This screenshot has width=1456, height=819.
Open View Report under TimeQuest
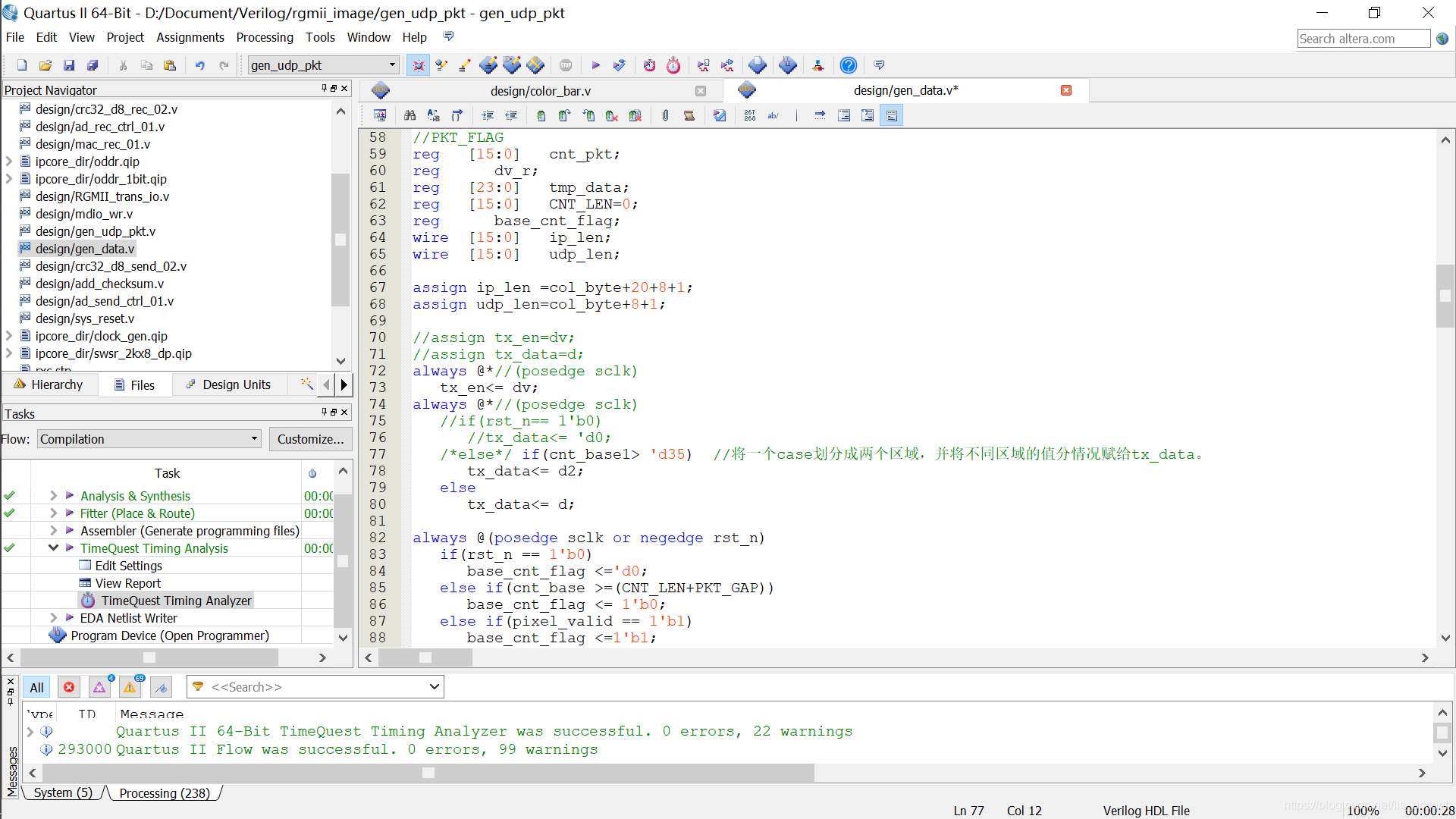pos(127,583)
